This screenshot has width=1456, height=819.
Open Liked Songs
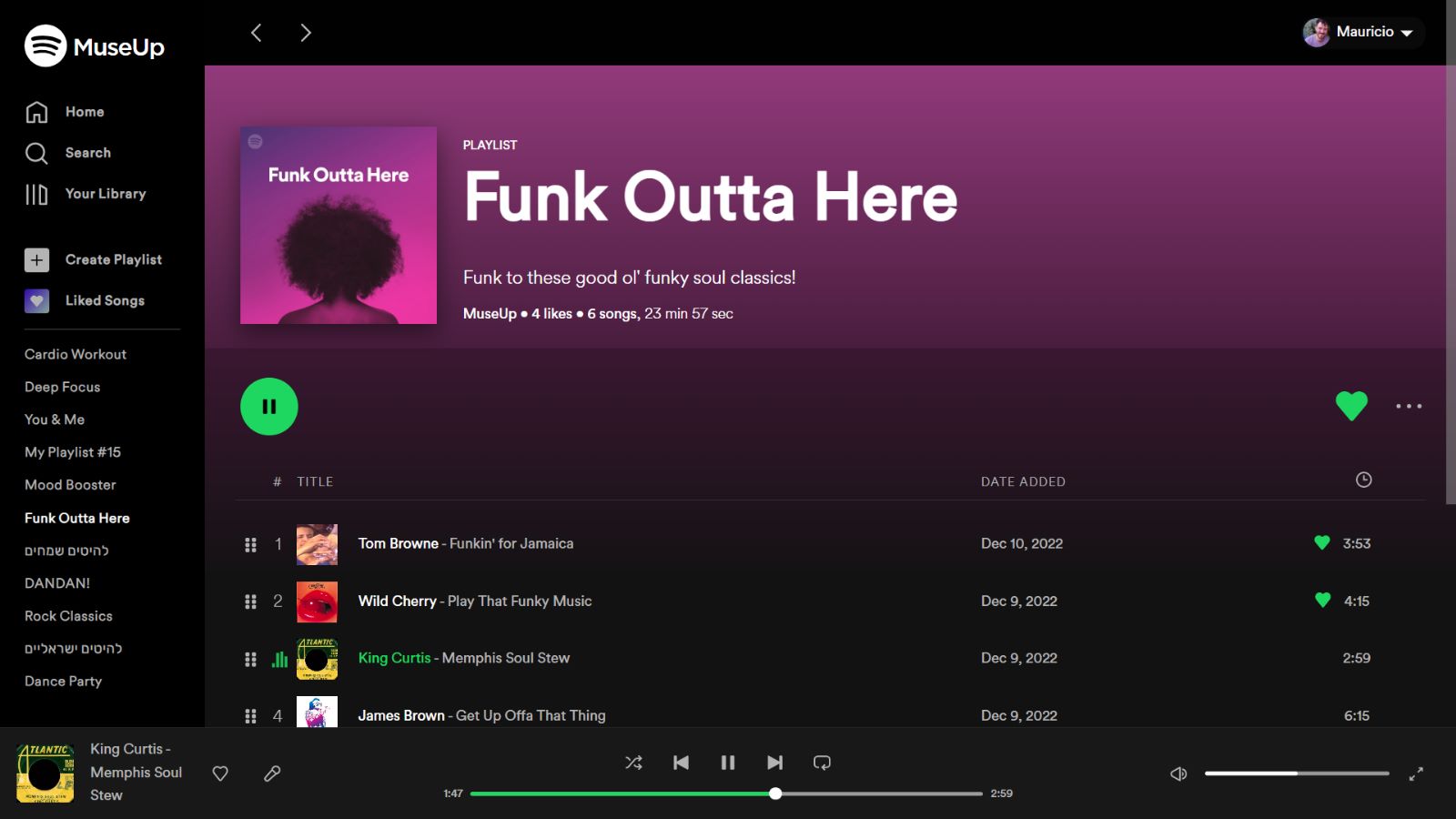point(85,300)
